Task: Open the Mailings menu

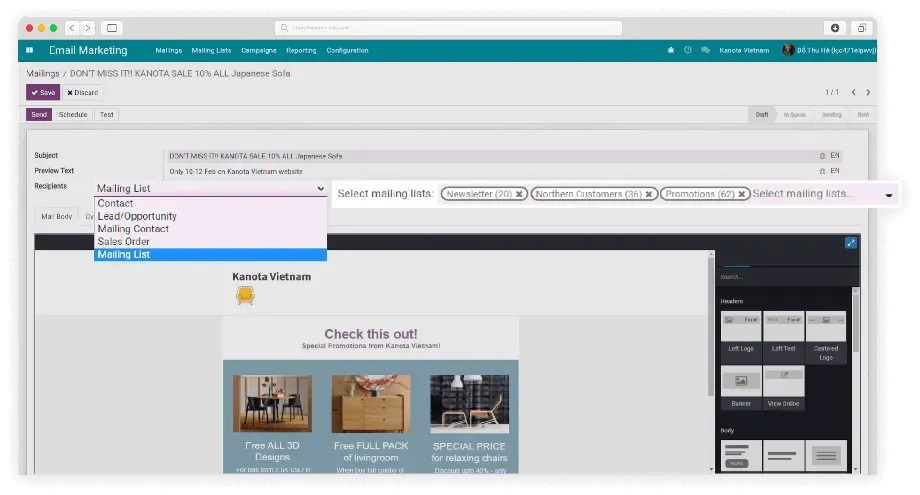Action: click(x=168, y=50)
